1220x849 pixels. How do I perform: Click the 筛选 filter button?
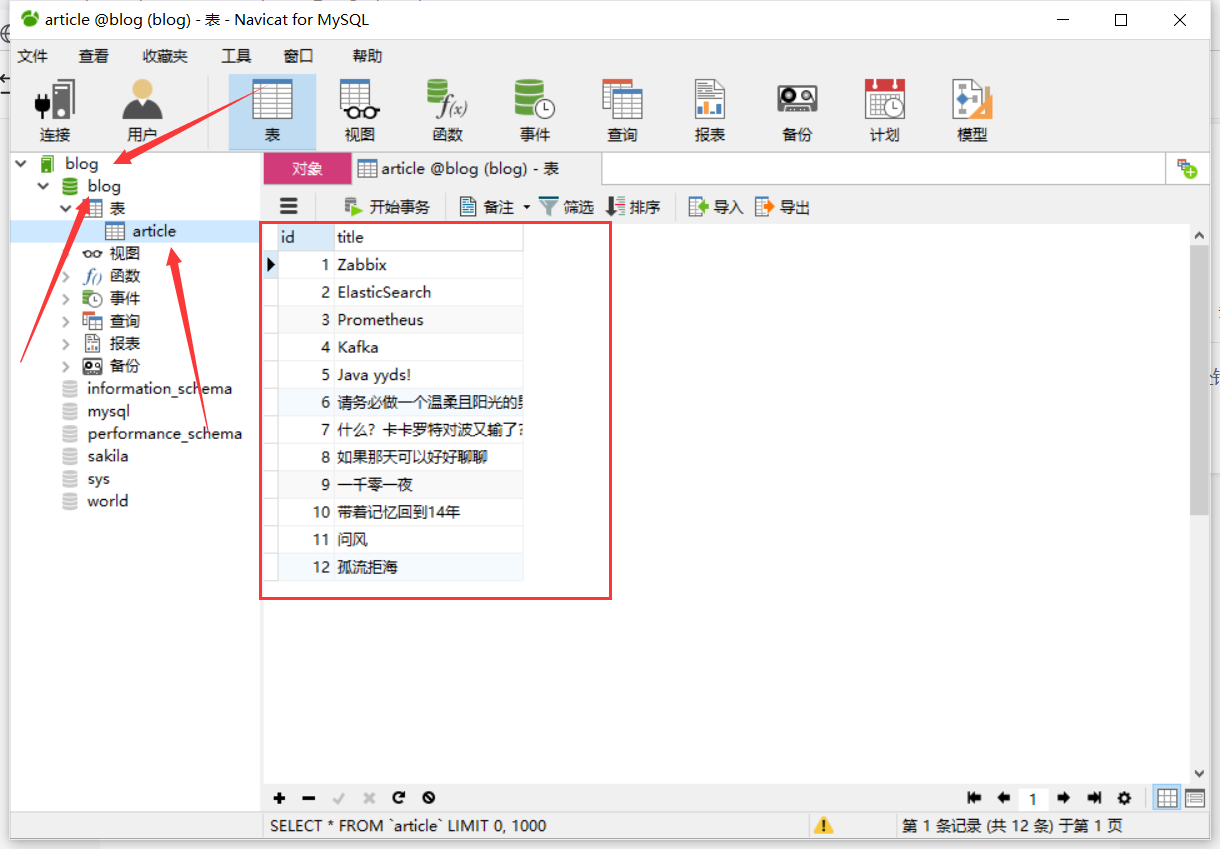(566, 207)
